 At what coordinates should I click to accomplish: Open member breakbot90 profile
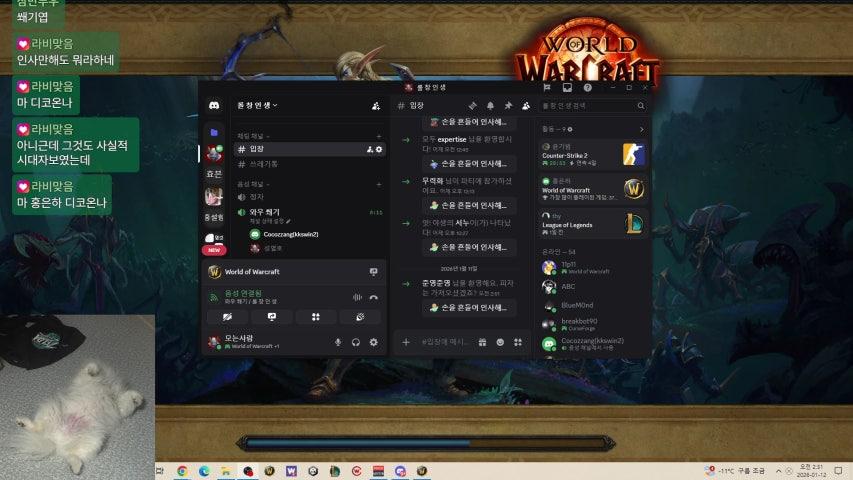click(593, 324)
